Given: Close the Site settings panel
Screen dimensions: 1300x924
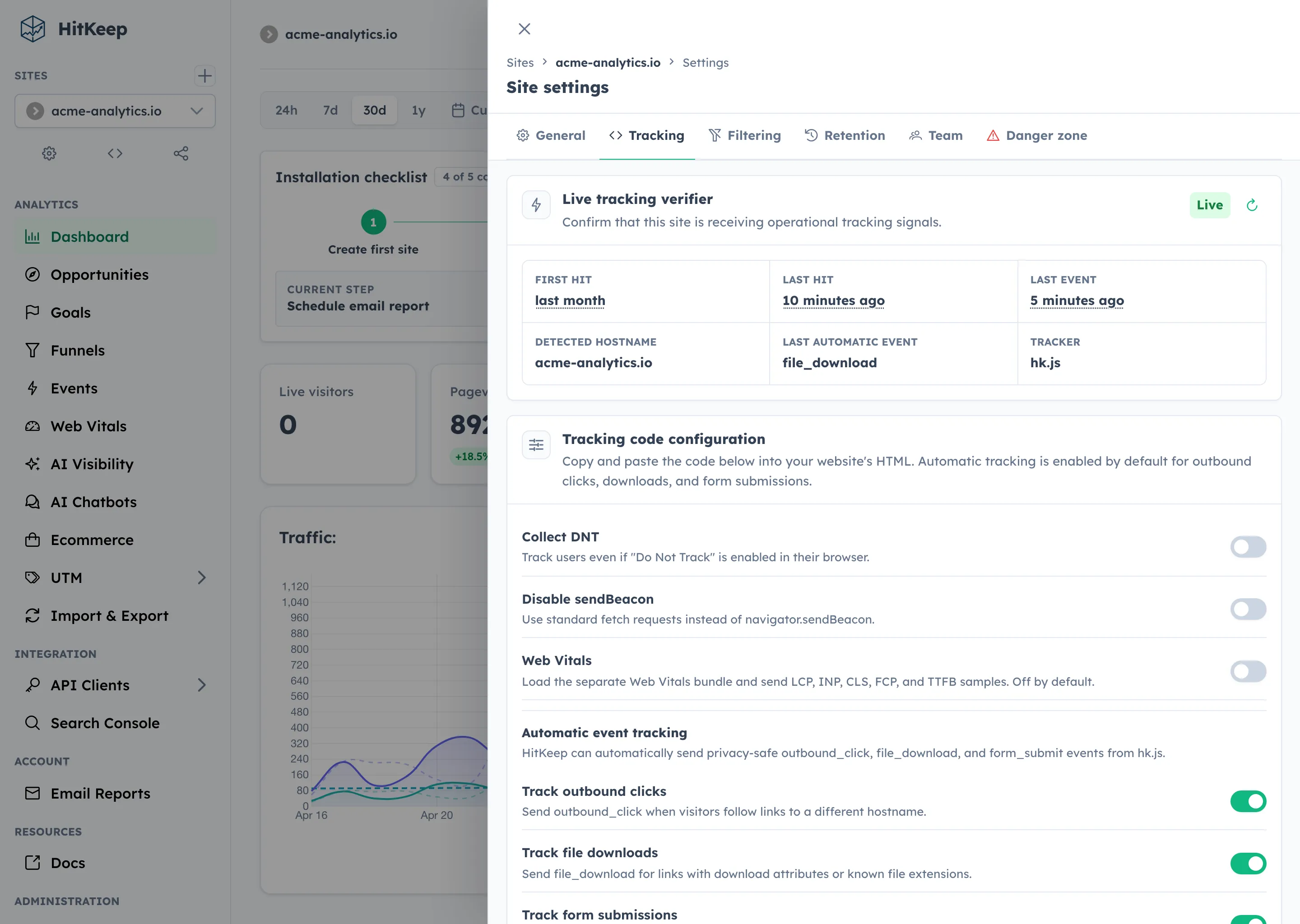Looking at the screenshot, I should pyautogui.click(x=524, y=29).
